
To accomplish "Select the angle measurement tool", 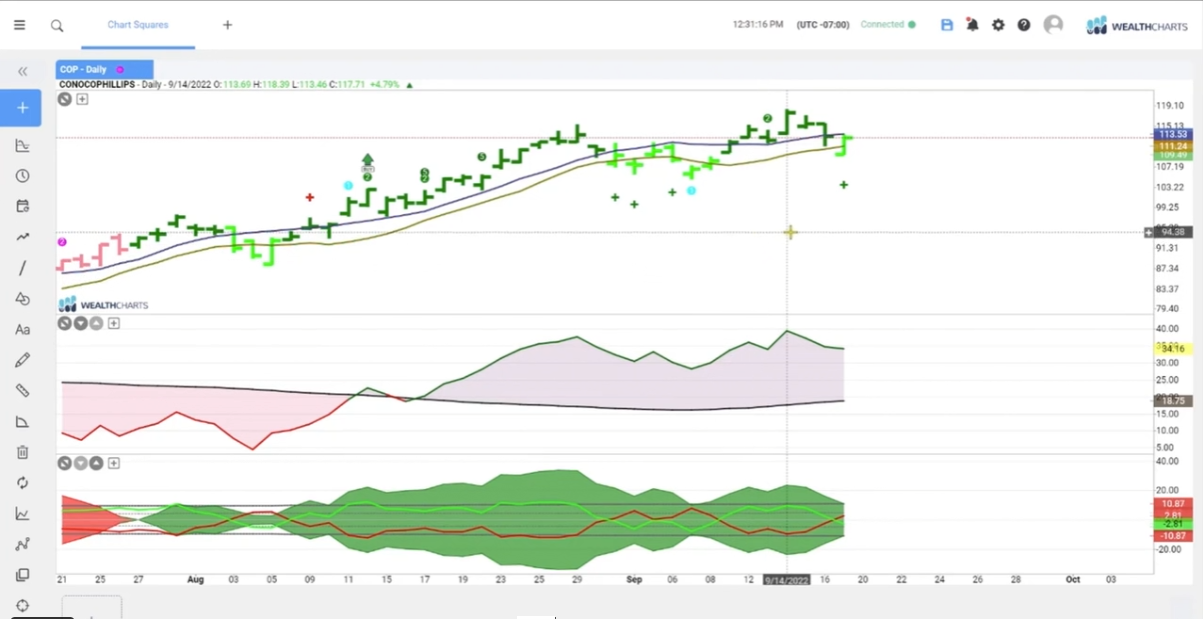I will (x=22, y=422).
